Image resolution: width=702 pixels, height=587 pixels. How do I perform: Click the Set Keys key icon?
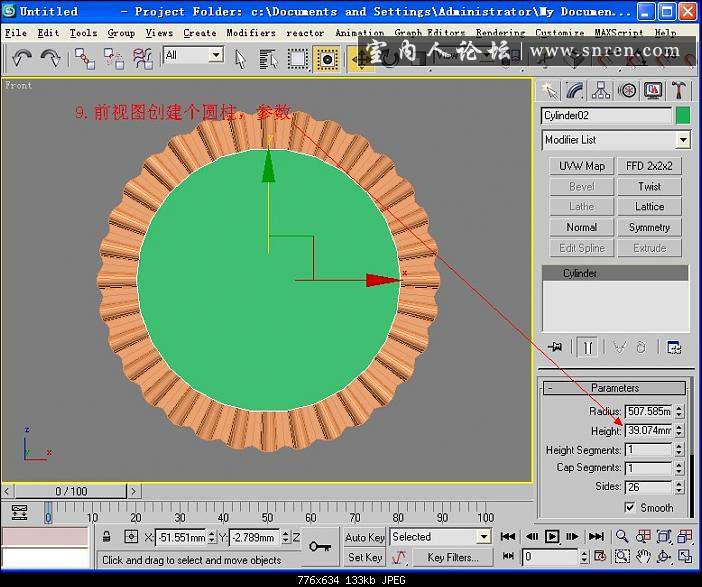pyautogui.click(x=319, y=546)
